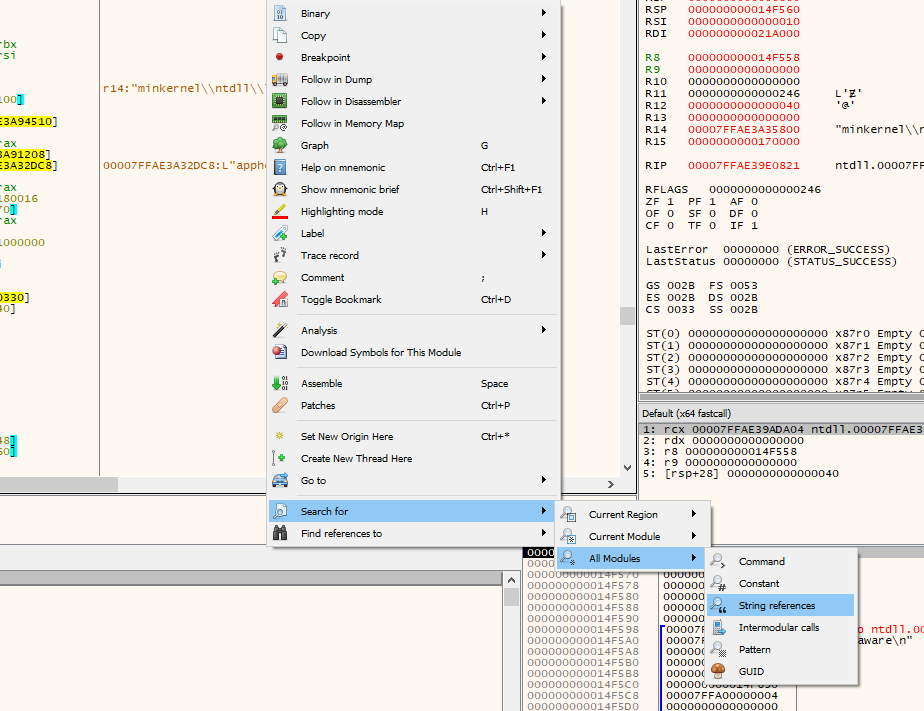Expand the Breakpoint submenu arrow
Viewport: 924px width, 711px height.
[x=544, y=57]
